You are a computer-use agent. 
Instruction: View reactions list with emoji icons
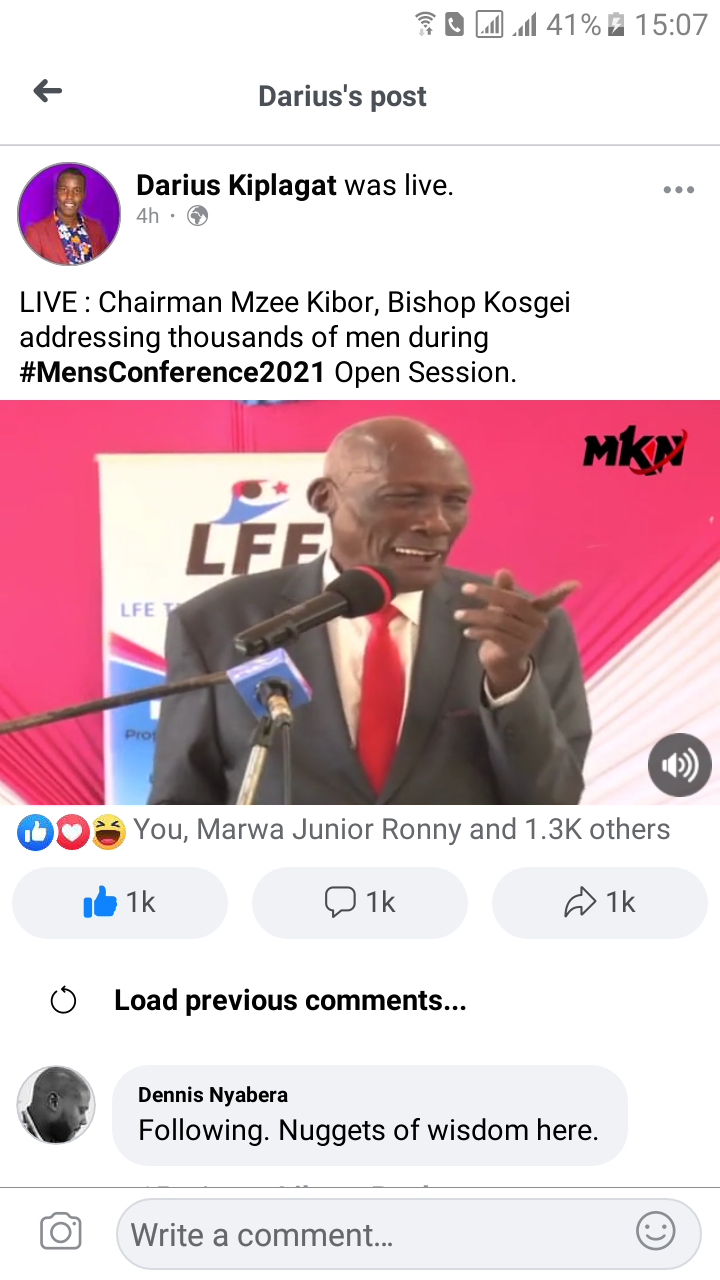[x=71, y=832]
